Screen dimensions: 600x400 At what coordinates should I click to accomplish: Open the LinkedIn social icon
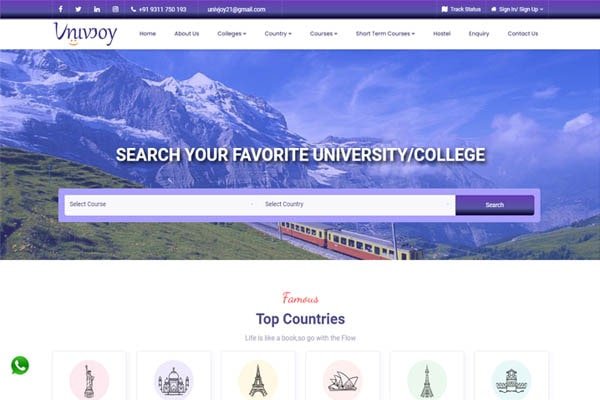pyautogui.click(x=97, y=9)
